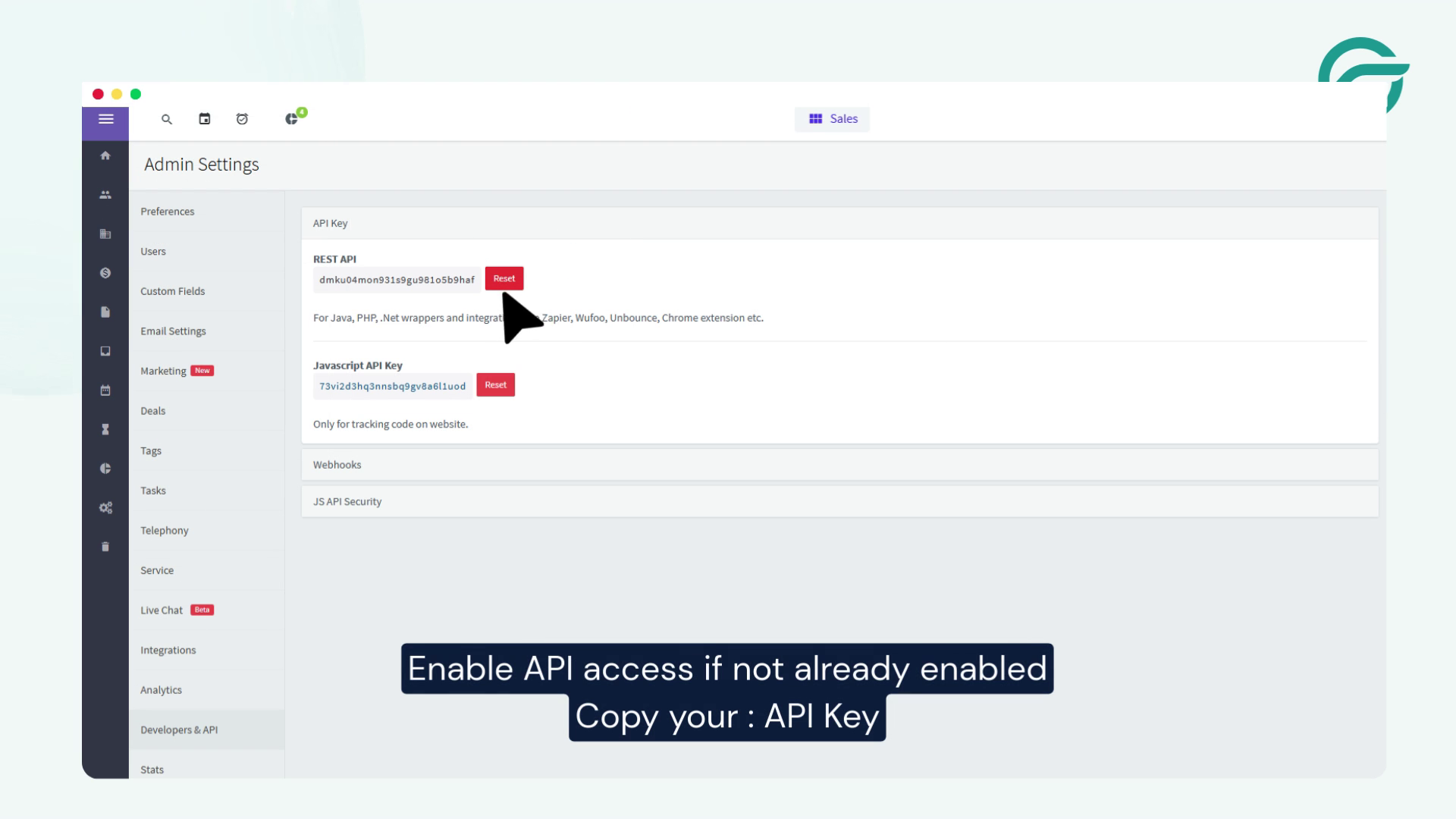Collapse the sidebar using the hamburger icon
Image resolution: width=1456 pixels, height=819 pixels.
click(105, 119)
